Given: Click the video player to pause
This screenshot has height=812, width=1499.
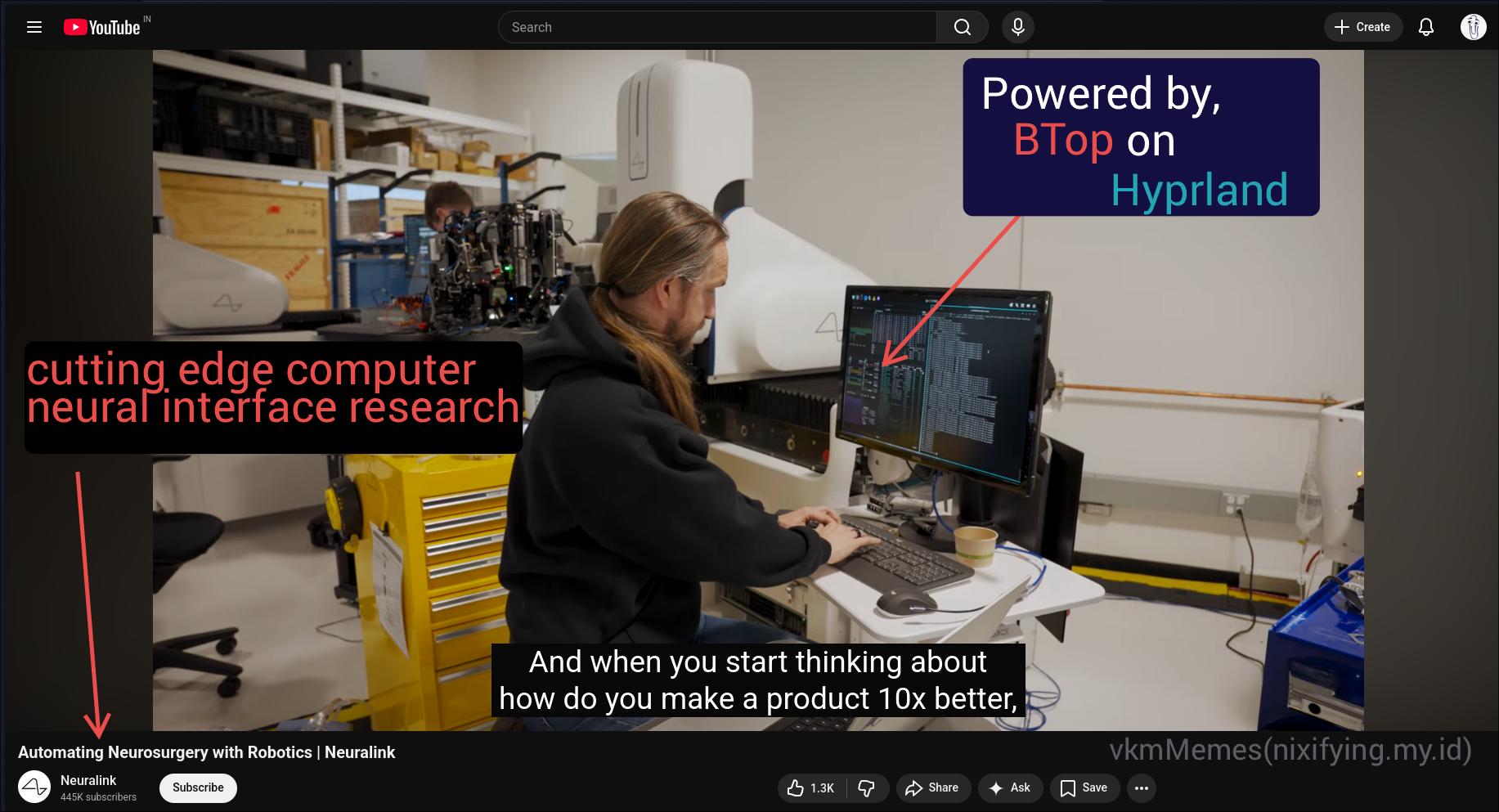Looking at the screenshot, I should (x=758, y=390).
